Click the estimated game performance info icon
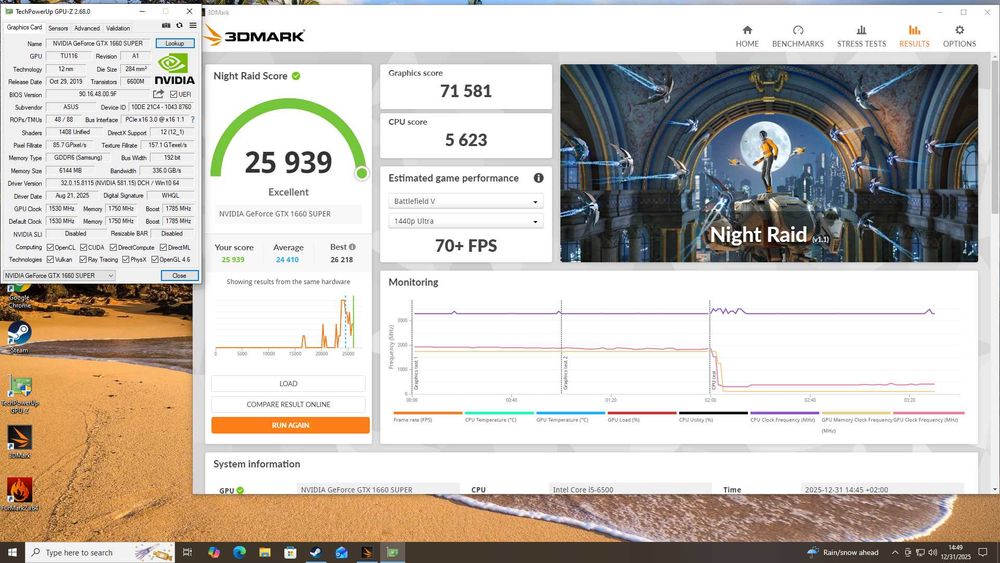The image size is (1000, 563). tap(538, 178)
